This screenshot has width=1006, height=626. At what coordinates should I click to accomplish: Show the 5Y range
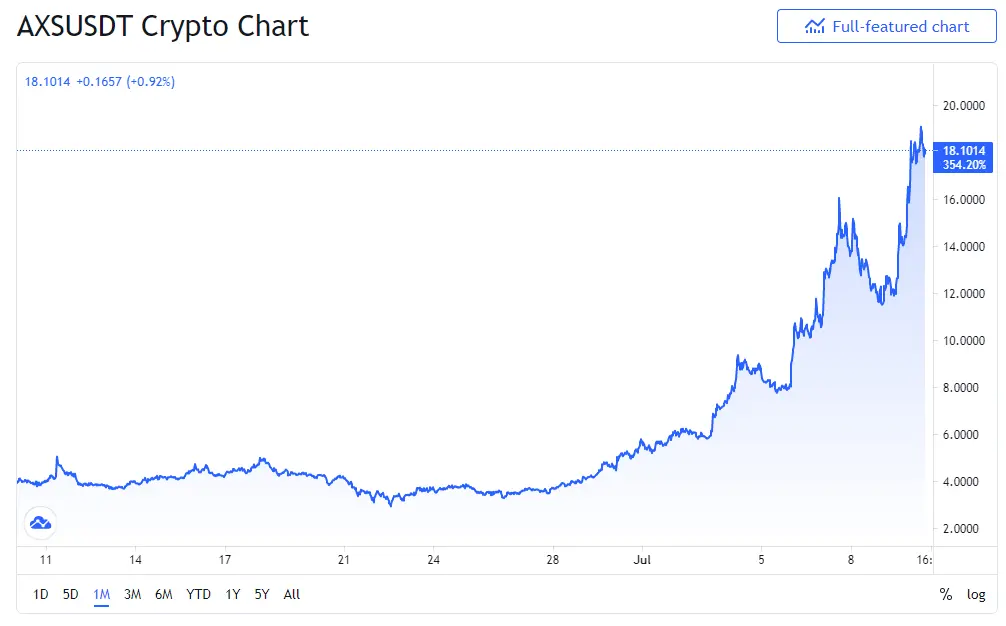pos(262,595)
